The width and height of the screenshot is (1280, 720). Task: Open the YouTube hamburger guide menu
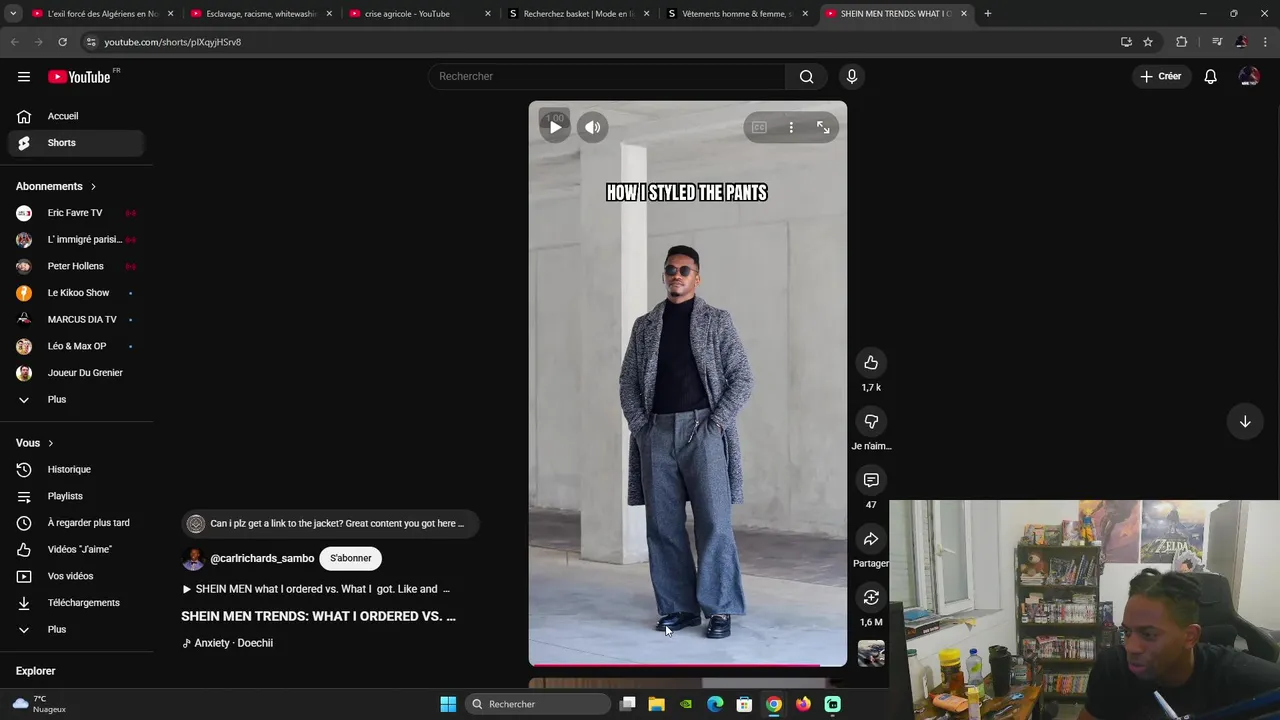click(24, 76)
